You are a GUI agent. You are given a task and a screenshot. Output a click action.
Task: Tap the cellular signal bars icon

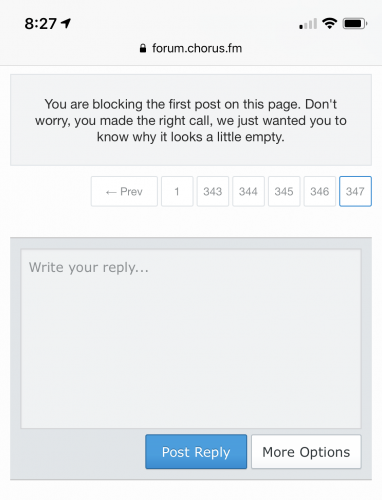point(308,24)
